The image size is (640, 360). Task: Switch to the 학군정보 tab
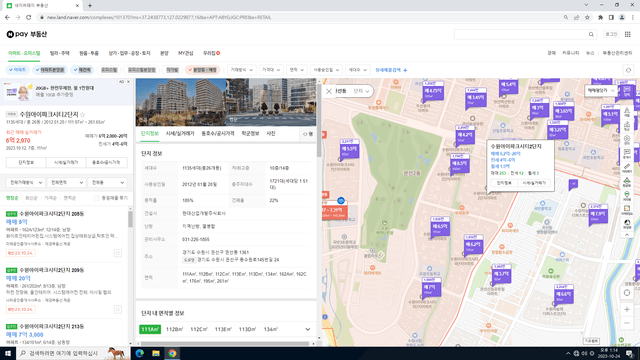(x=250, y=134)
